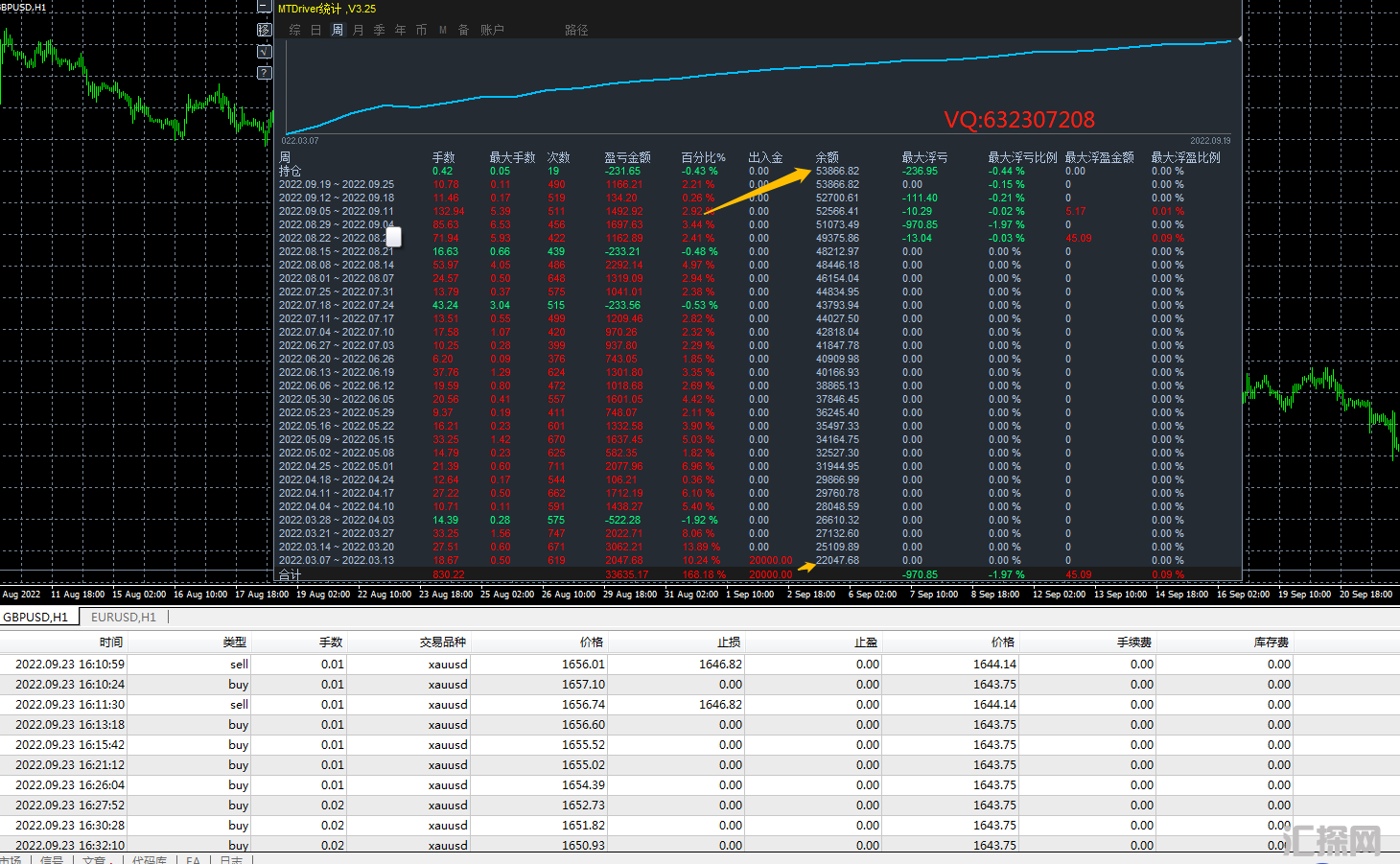Select the '综' summary statistics tab
1400x864 pixels.
pos(295,31)
